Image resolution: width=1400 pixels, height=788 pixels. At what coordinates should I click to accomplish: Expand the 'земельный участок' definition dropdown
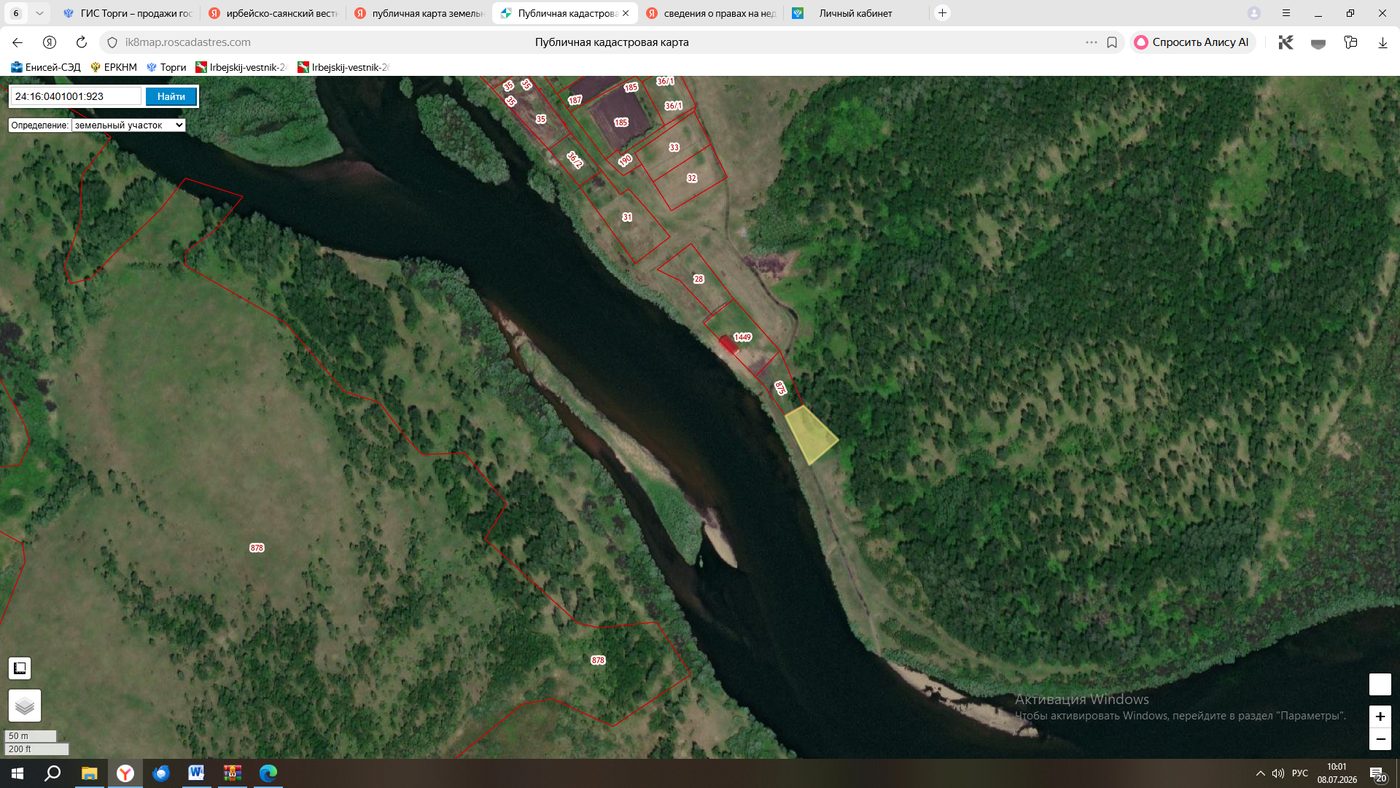pyautogui.click(x=97, y=125)
